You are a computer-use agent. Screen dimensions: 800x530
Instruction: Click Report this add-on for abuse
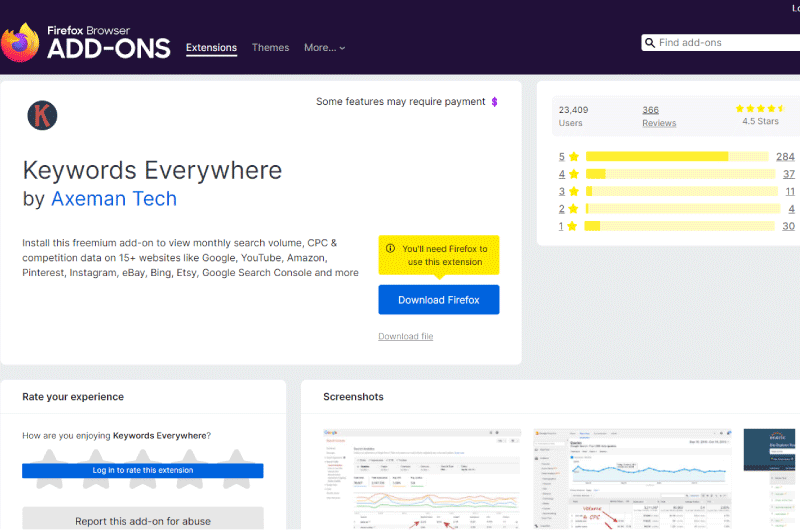click(143, 520)
